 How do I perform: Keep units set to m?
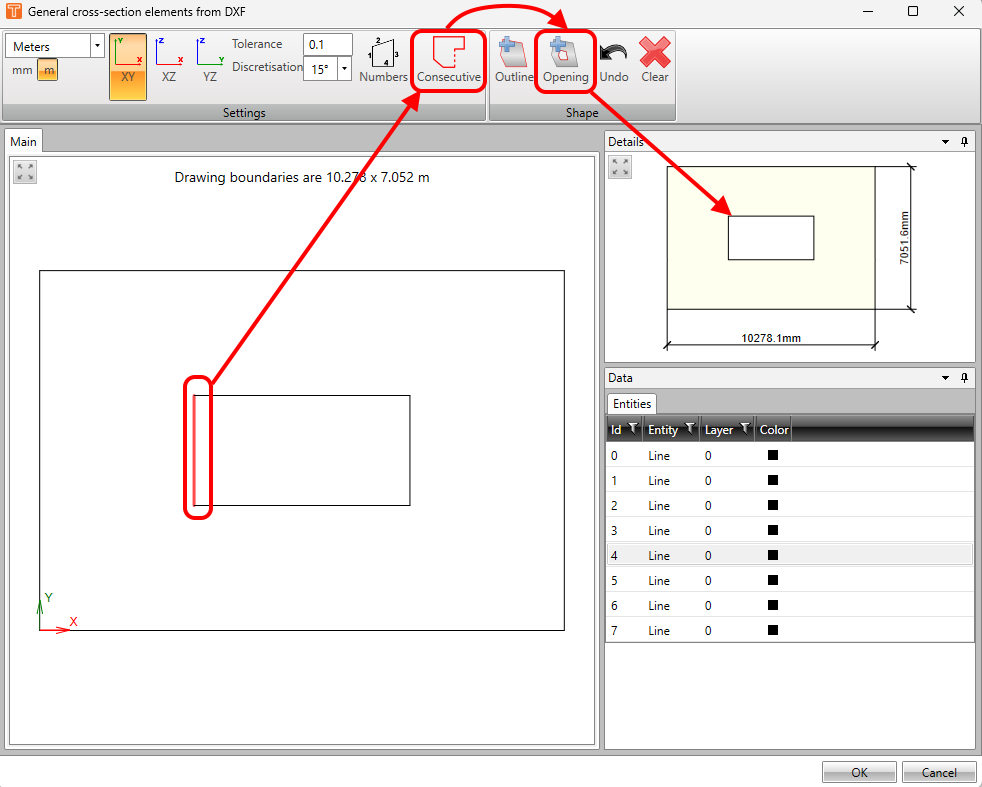coord(48,71)
